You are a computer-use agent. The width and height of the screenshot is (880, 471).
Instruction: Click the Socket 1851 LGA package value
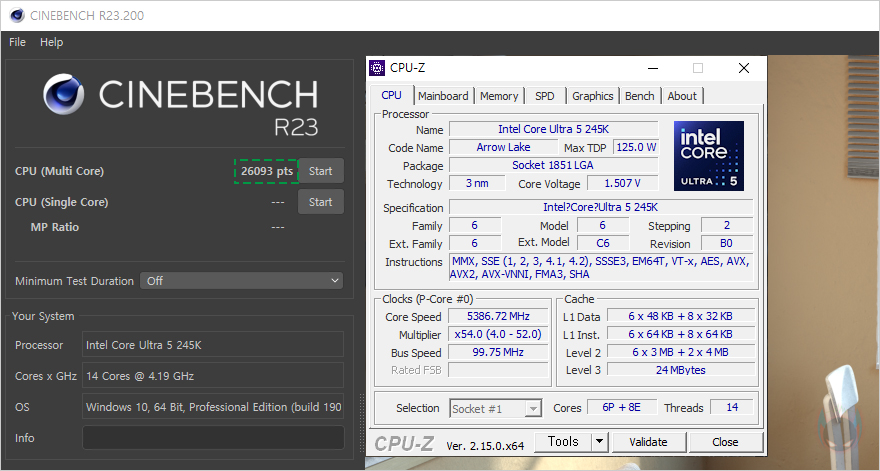[x=553, y=165]
